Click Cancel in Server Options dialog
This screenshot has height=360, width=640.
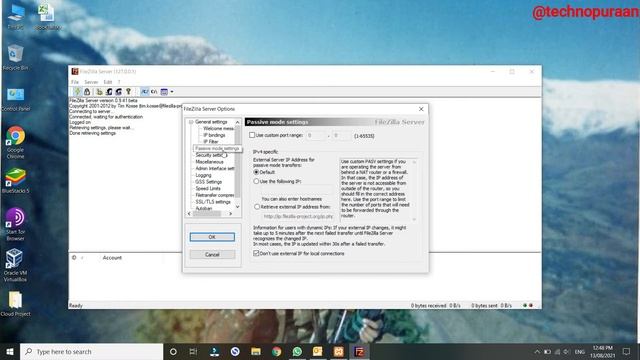coord(212,254)
